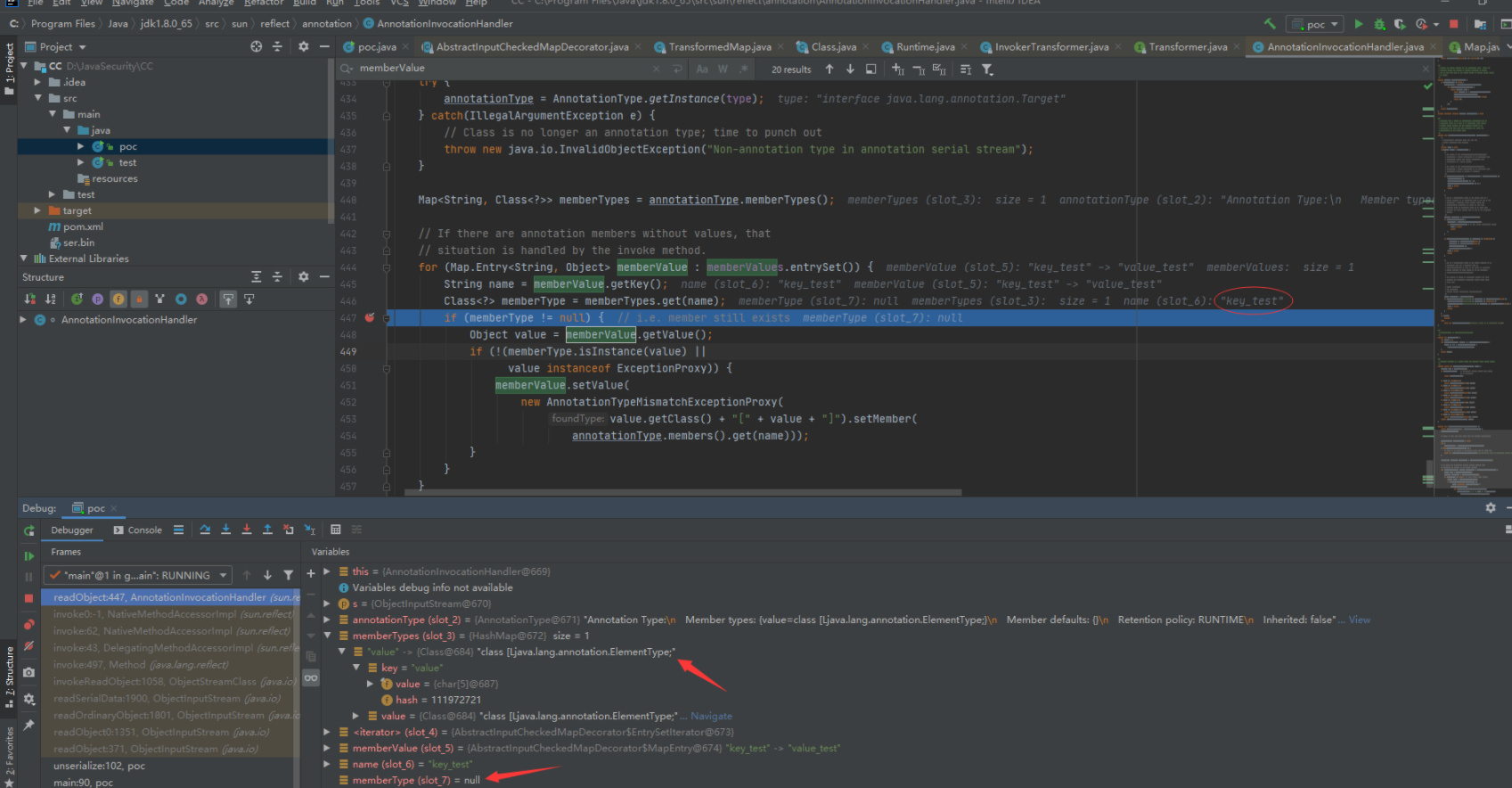The height and width of the screenshot is (788, 1512).
Task: Collapse the src folder
Action: [x=37, y=98]
